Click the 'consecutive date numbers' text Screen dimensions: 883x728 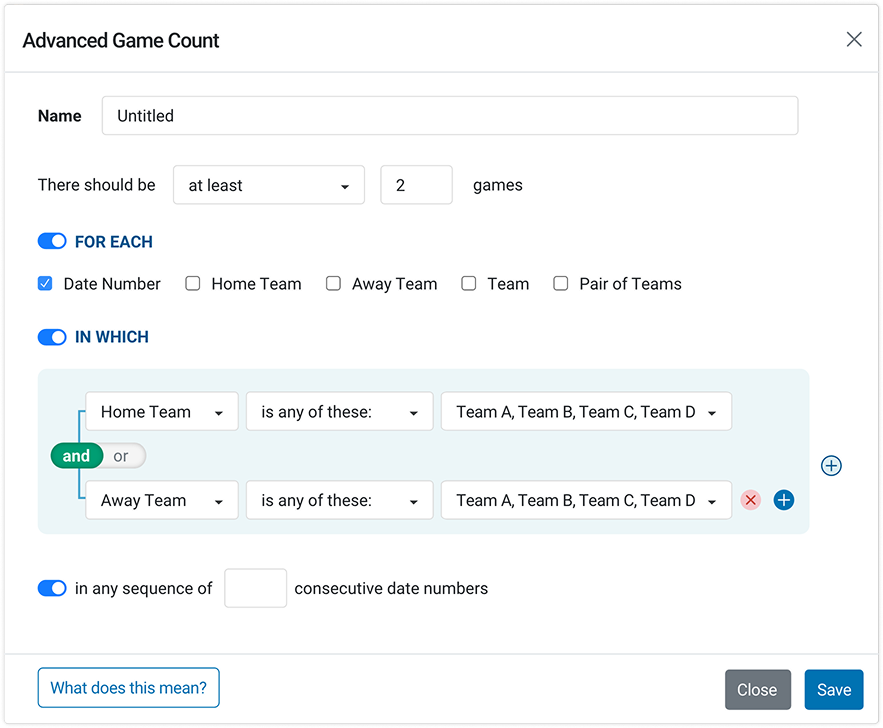coord(391,588)
